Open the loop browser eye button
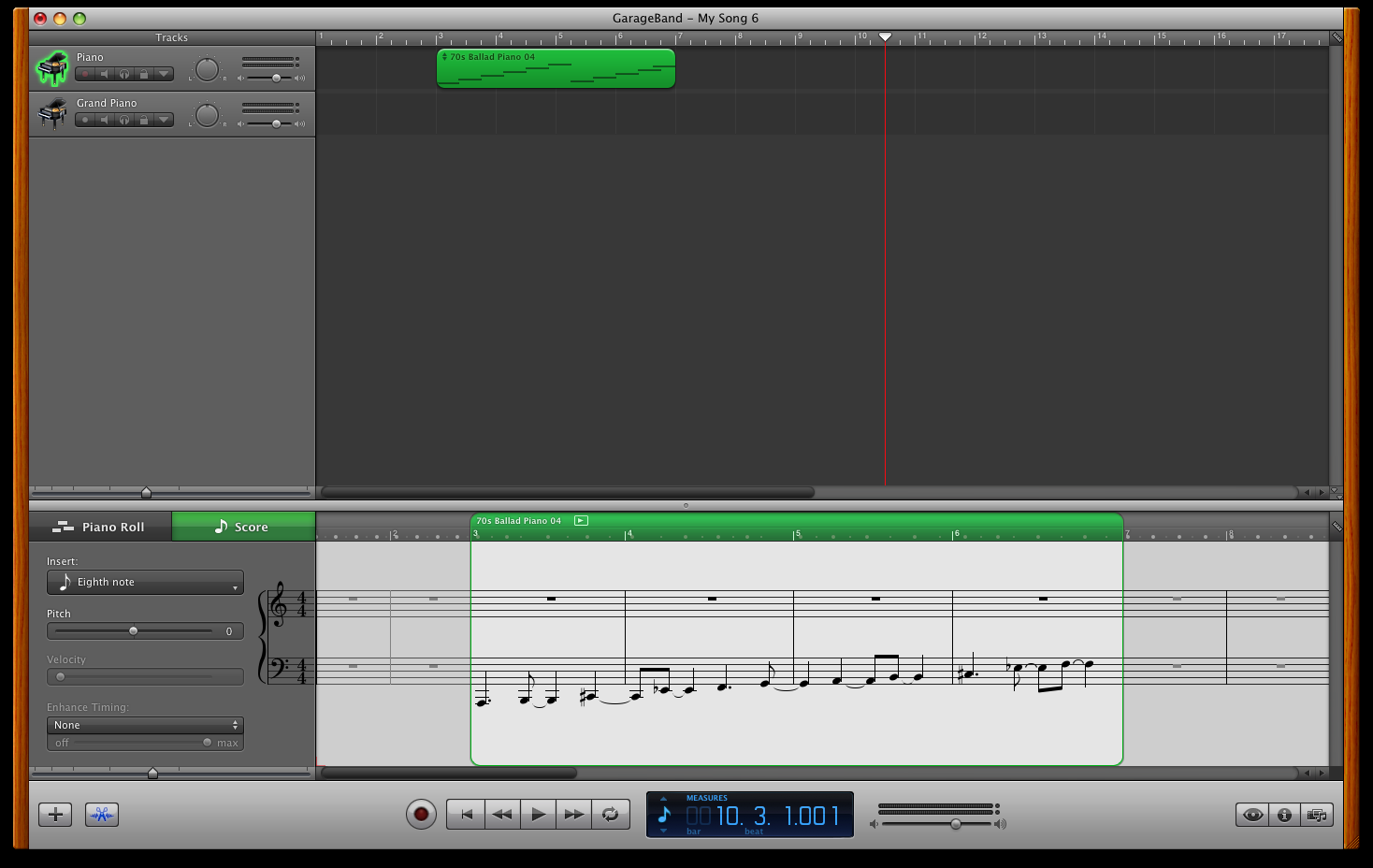This screenshot has height=868, width=1373. 1252,815
